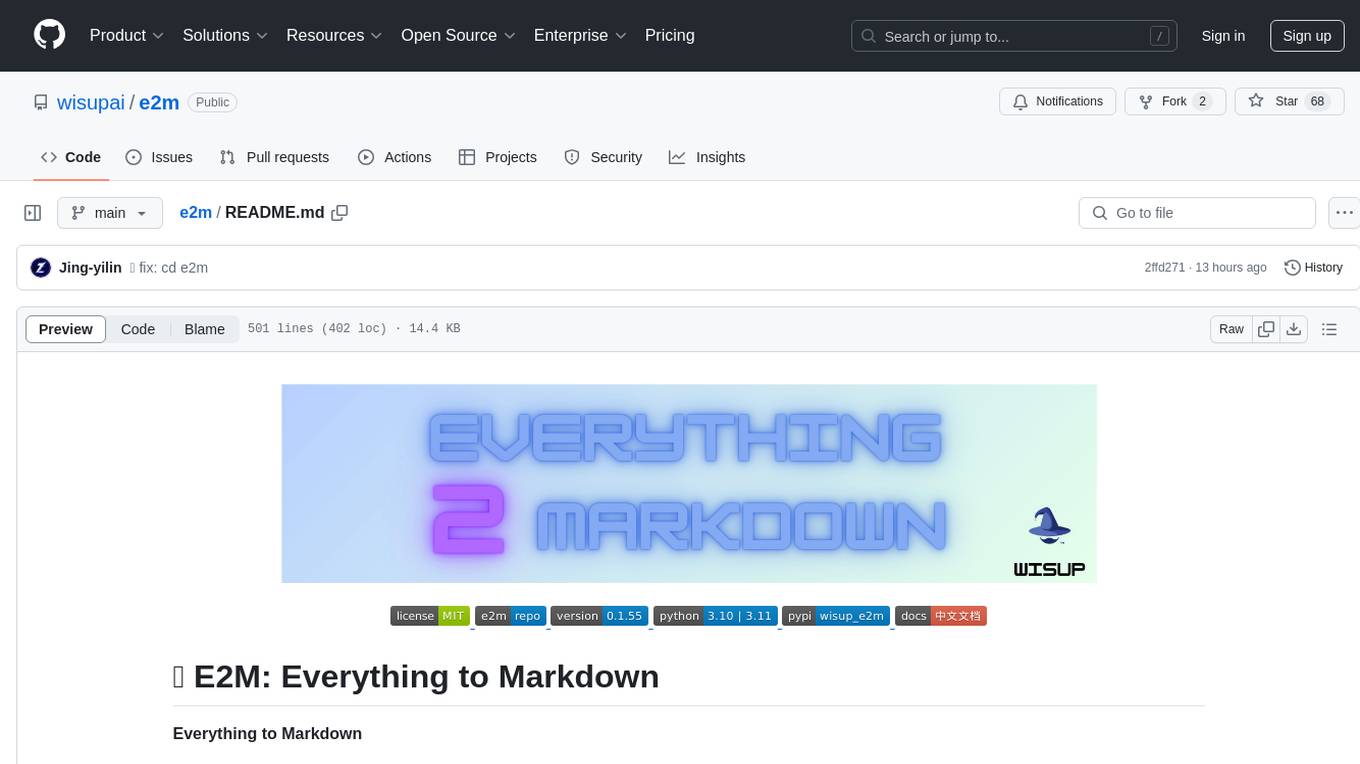Click the E2M: Everything to Markdown heading
1360x764 pixels.
click(416, 677)
